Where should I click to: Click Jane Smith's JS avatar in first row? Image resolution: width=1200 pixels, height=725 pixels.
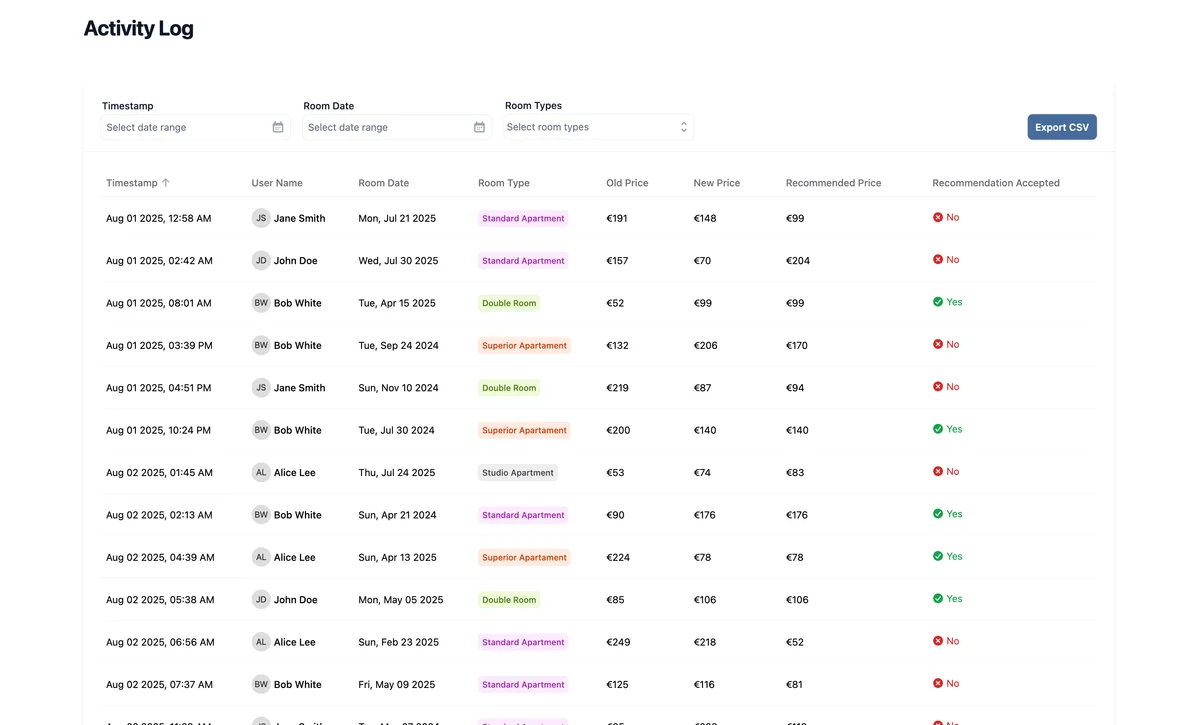pos(261,218)
